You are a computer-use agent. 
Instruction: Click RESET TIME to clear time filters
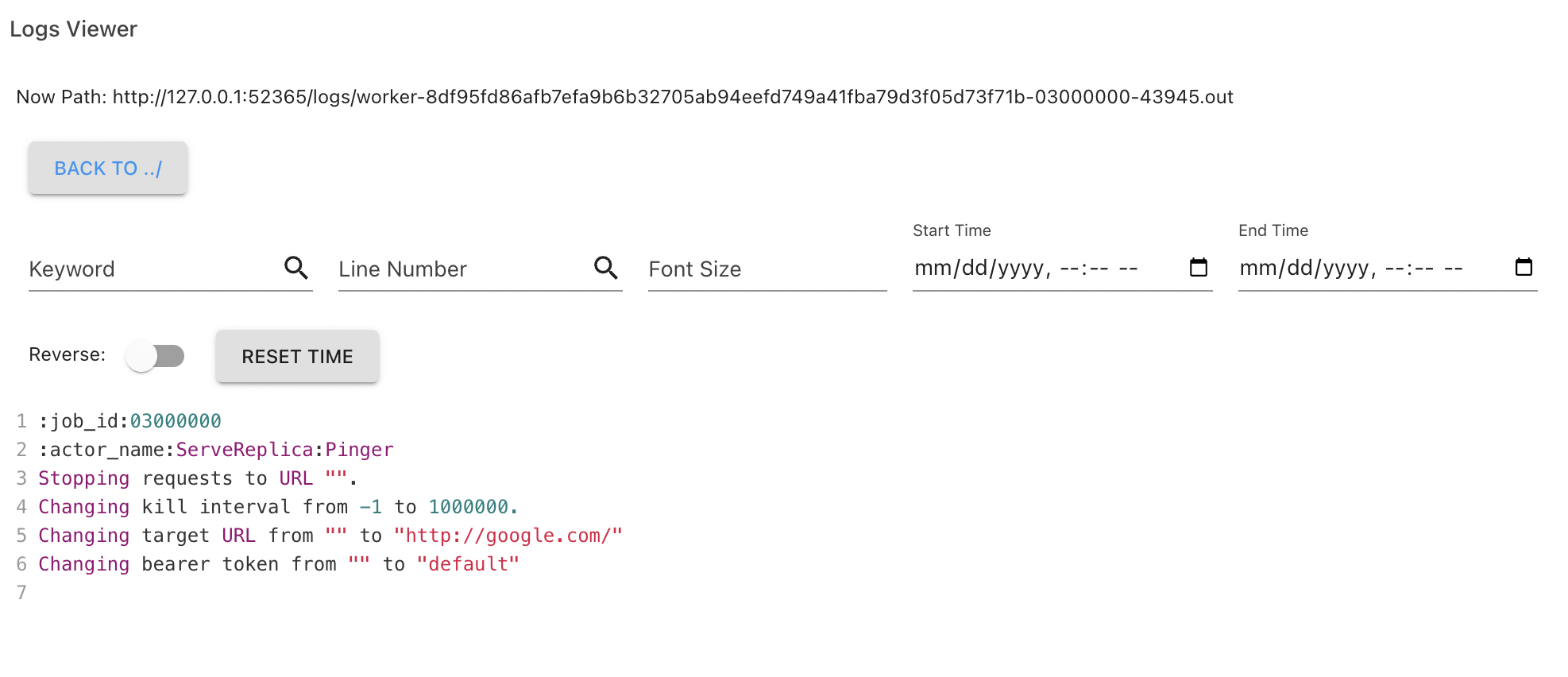tap(297, 357)
